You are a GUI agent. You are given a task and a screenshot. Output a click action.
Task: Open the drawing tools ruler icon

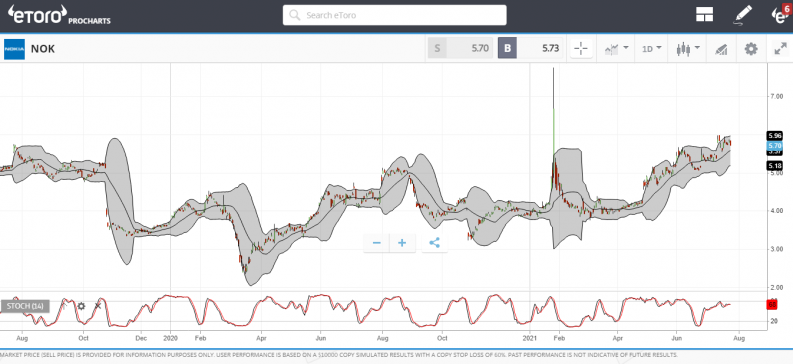[721, 49]
